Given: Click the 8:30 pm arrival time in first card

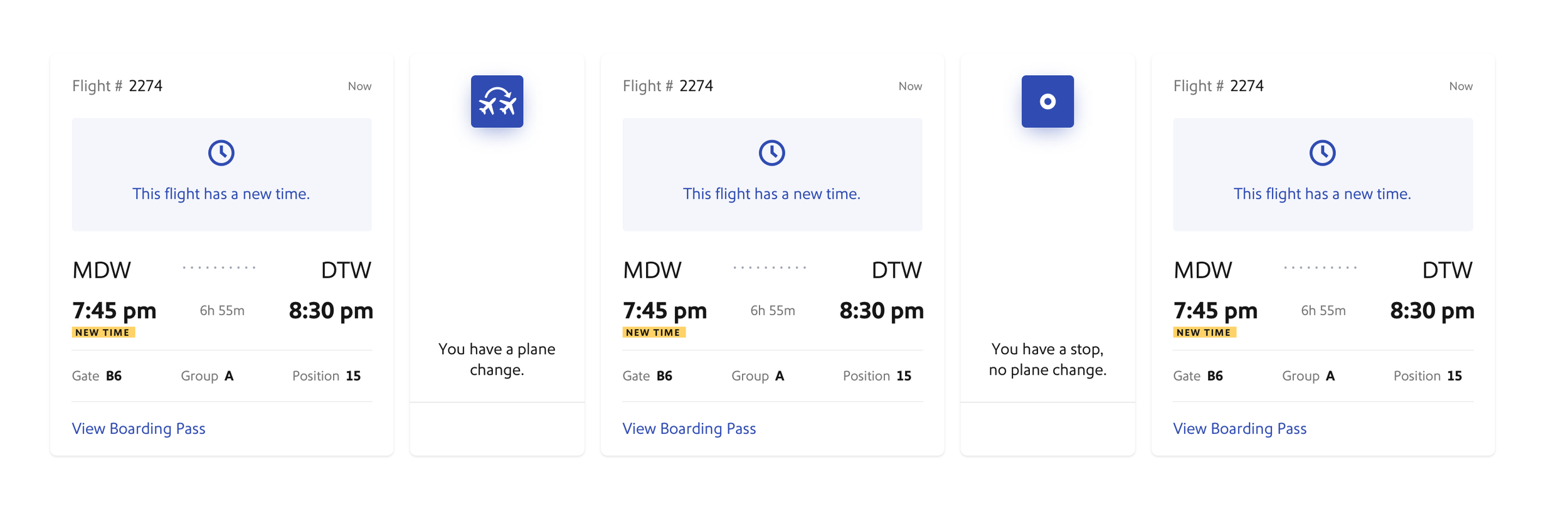Looking at the screenshot, I should pos(331,311).
